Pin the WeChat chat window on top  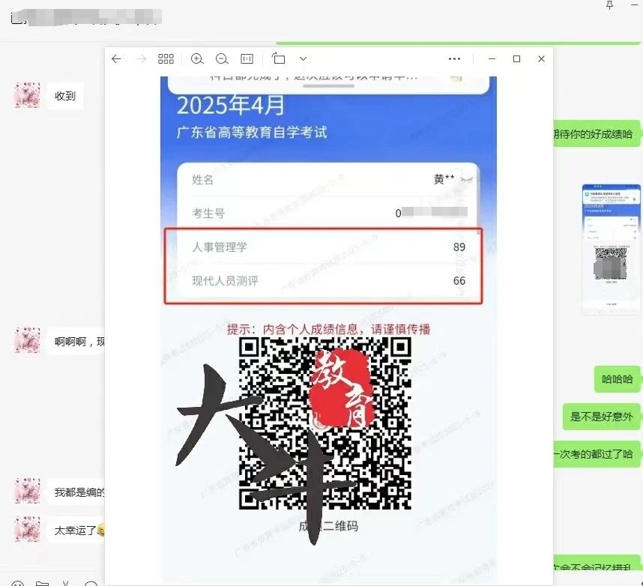click(610, 5)
